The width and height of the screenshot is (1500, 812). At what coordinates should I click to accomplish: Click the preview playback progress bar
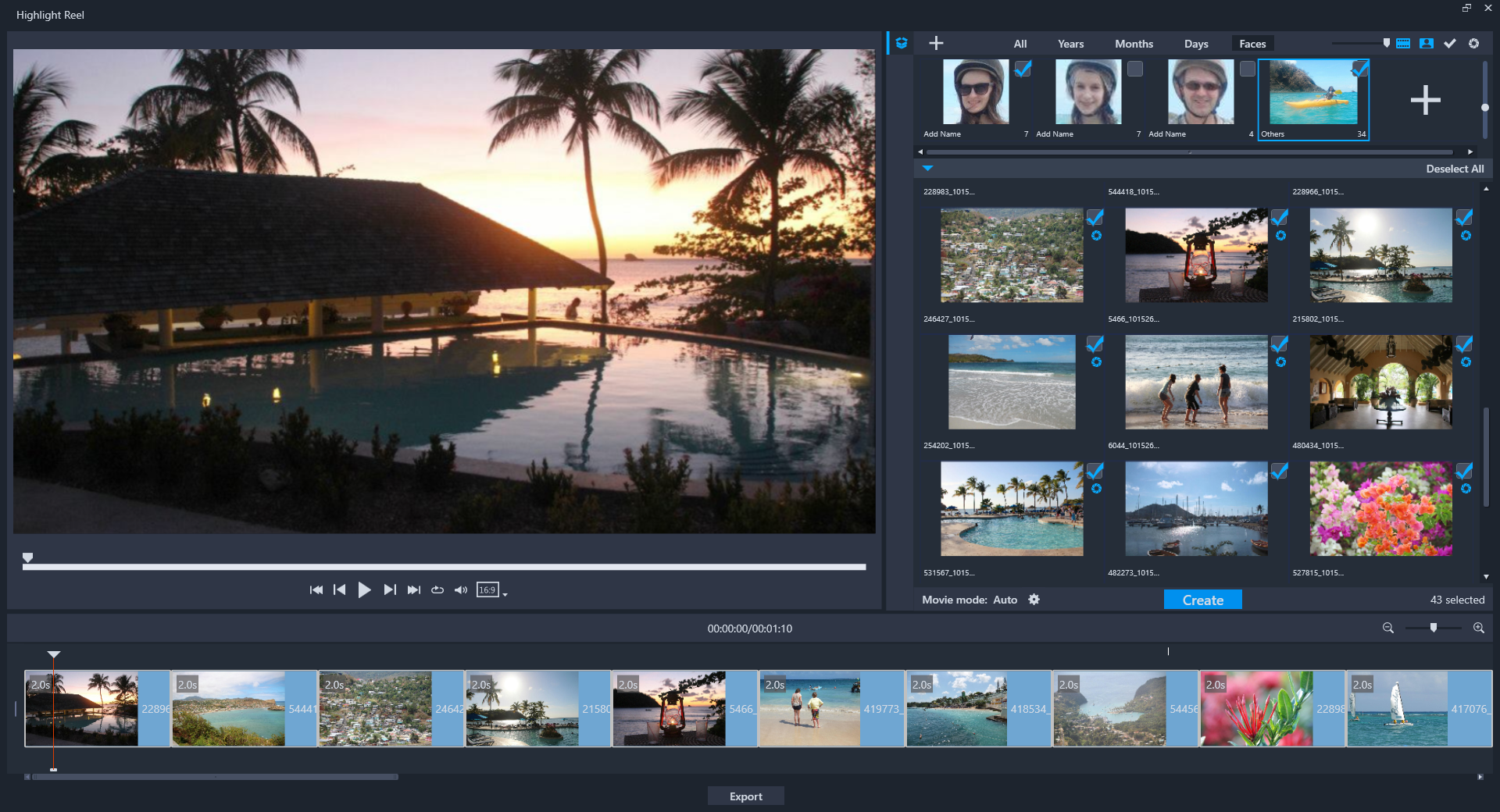pyautogui.click(x=444, y=567)
